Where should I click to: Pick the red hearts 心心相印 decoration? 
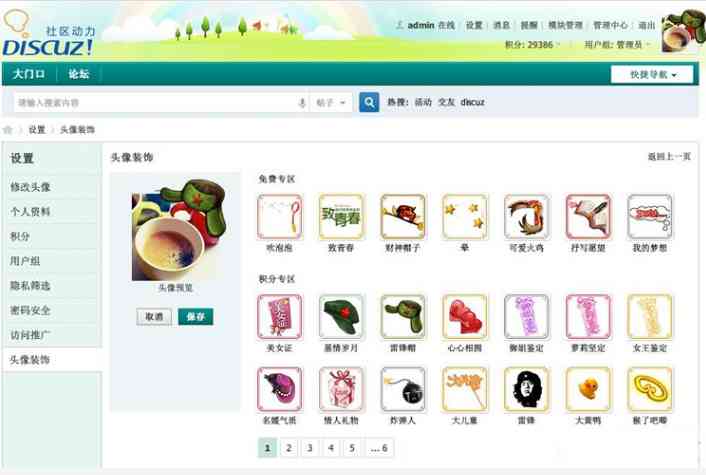point(465,317)
